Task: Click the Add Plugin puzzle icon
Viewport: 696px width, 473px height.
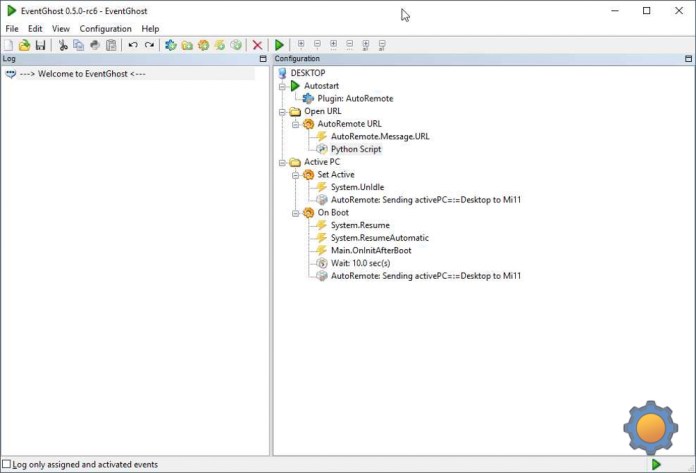Action: (x=170, y=45)
